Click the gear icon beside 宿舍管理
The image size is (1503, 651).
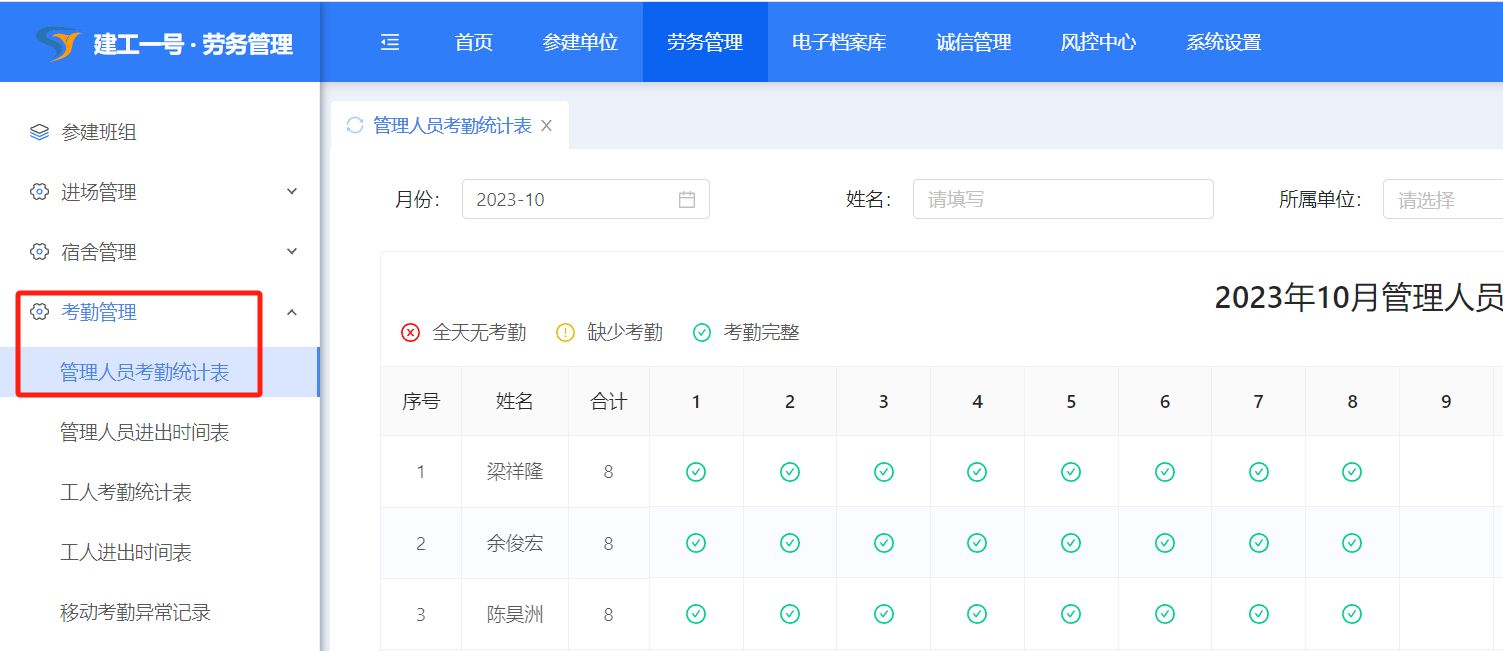click(39, 252)
